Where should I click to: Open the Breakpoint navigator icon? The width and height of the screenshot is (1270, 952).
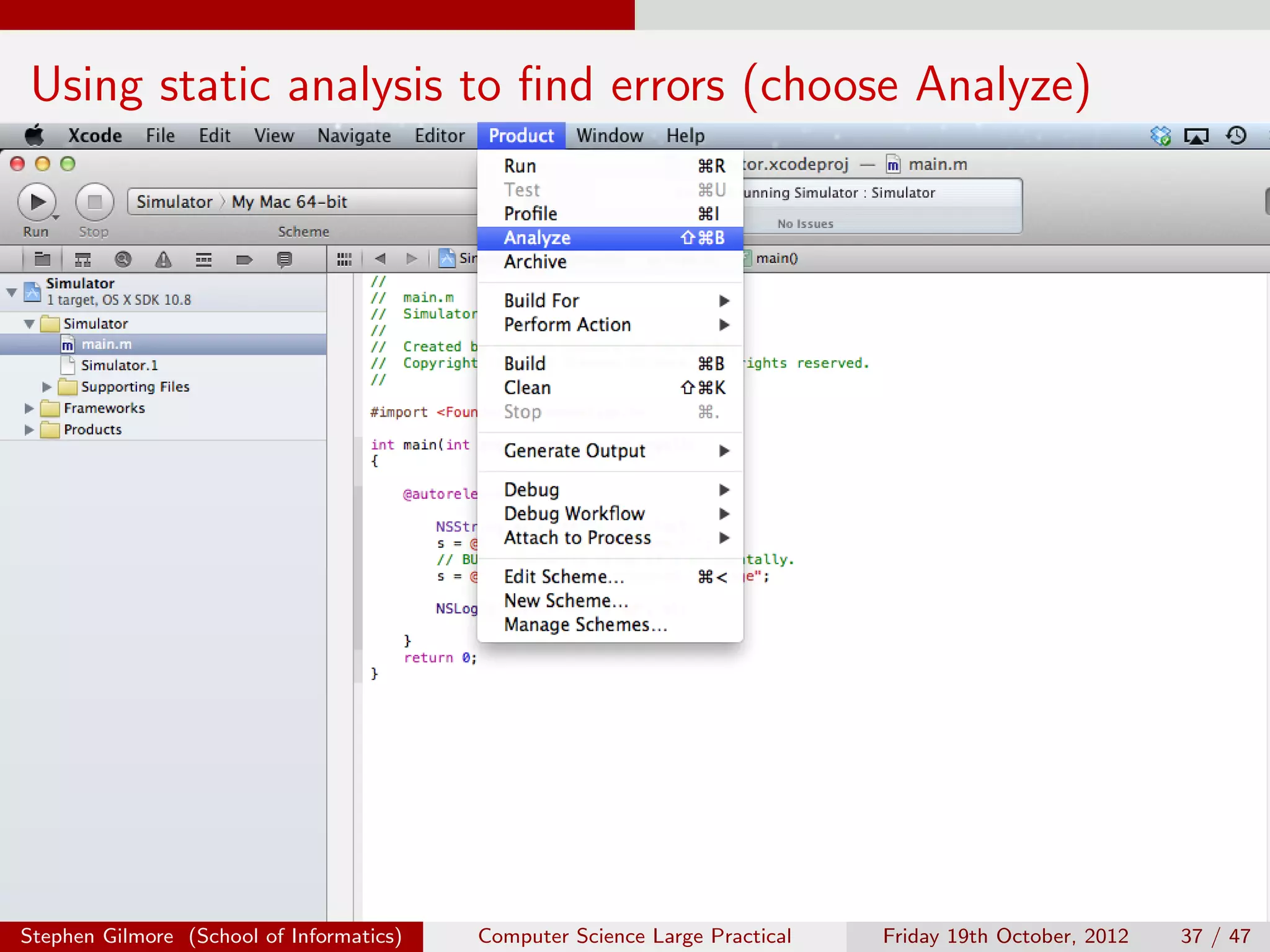pyautogui.click(x=244, y=259)
